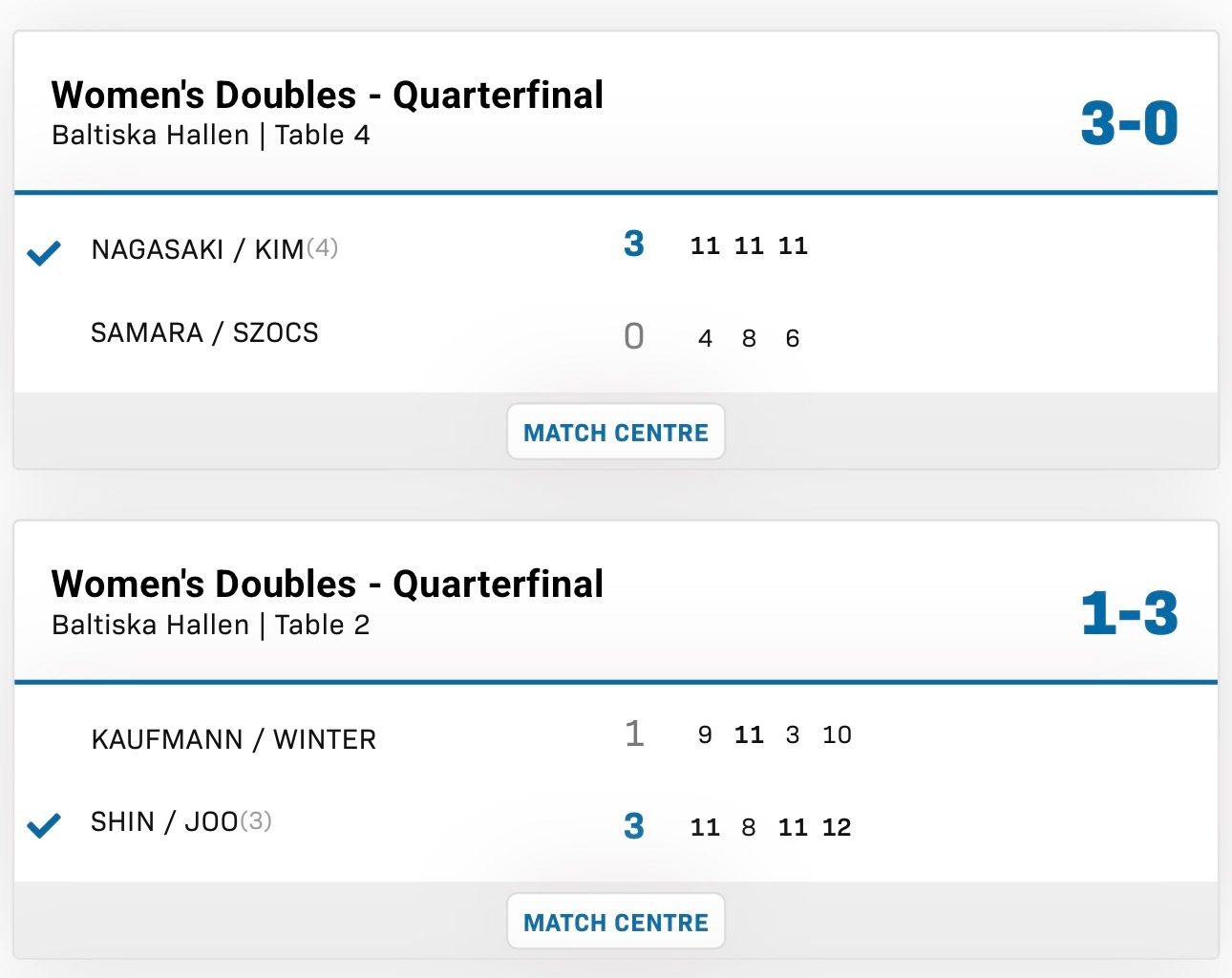The width and height of the screenshot is (1232, 978).
Task: Click the Table 2 quarterfinal heading
Action: point(328,584)
